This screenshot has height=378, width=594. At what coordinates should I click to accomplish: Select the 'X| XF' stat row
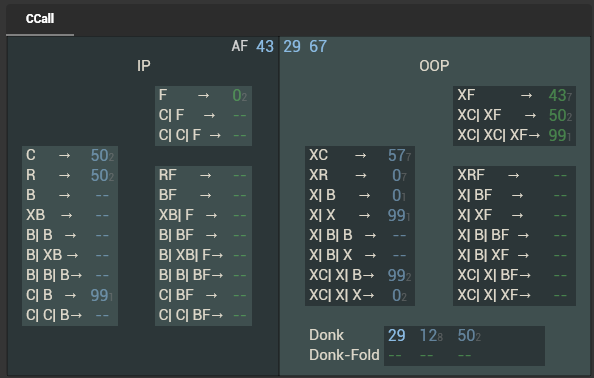(x=514, y=215)
